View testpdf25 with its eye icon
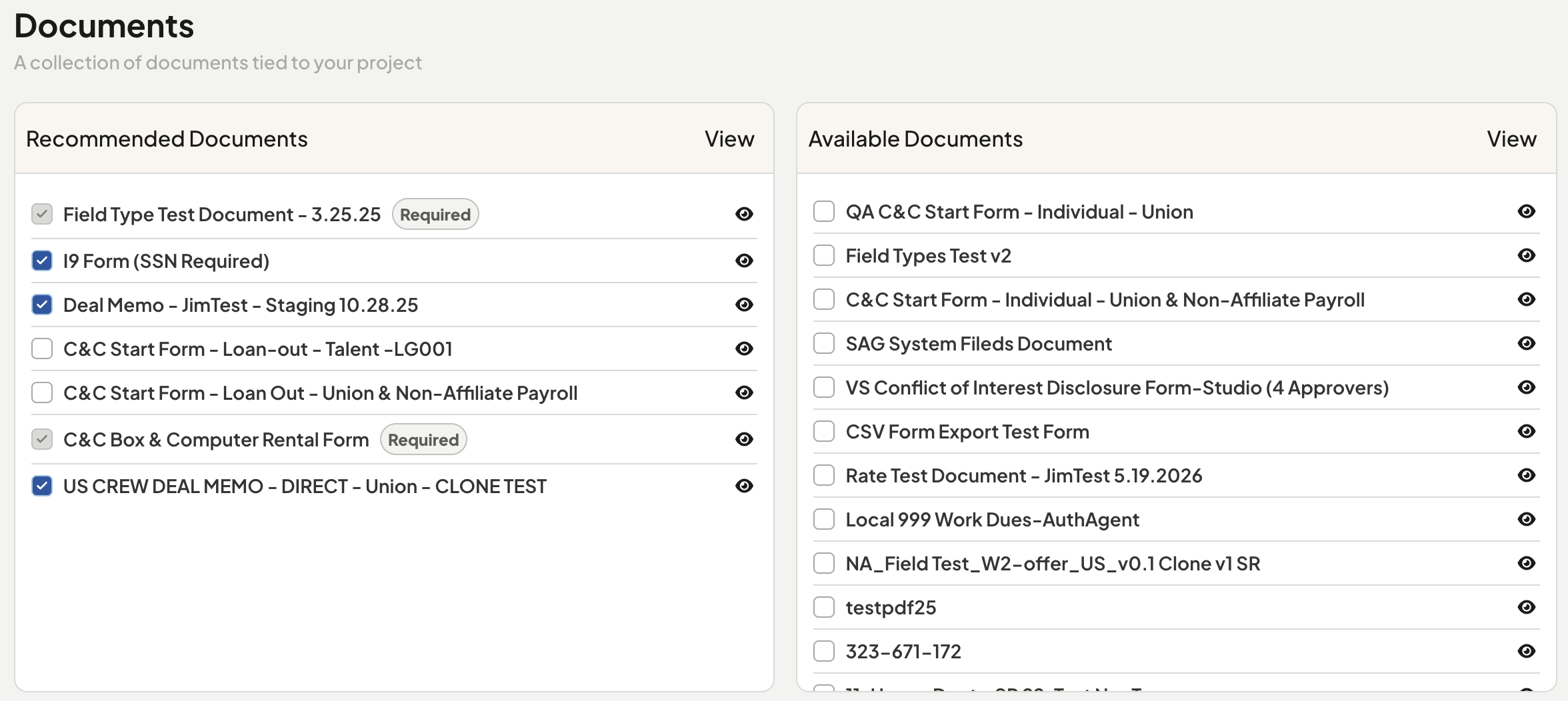The height and width of the screenshot is (701, 1568). (x=1527, y=607)
